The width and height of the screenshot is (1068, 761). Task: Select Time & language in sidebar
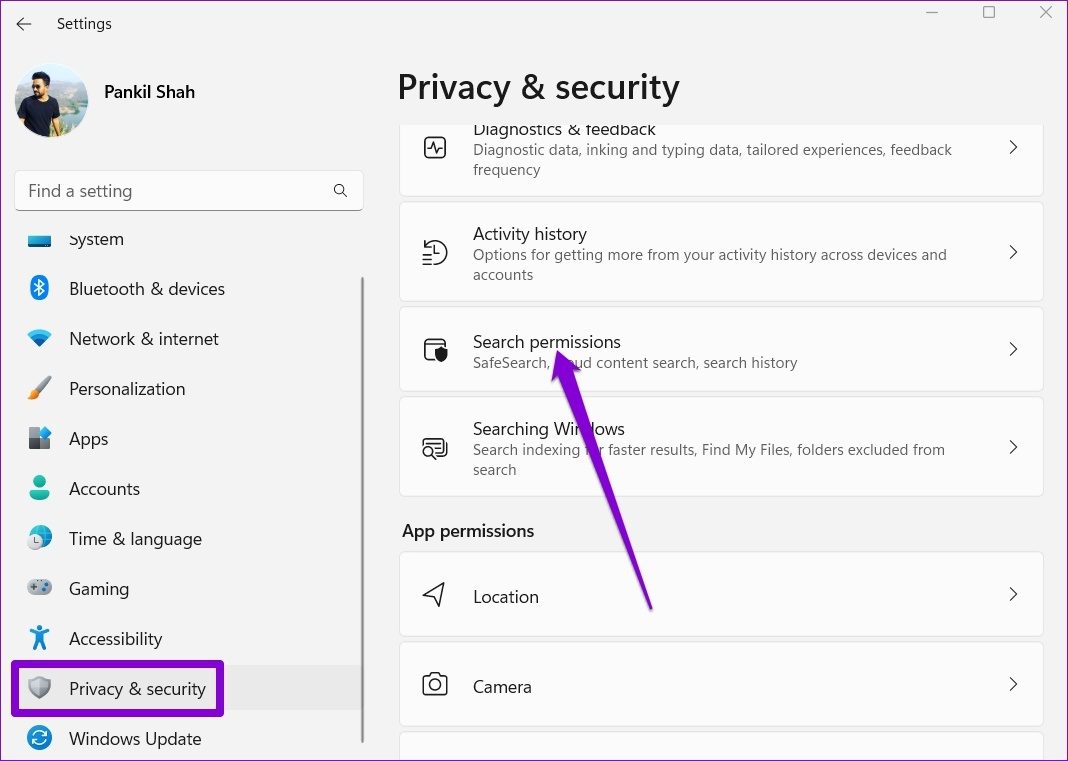click(135, 539)
